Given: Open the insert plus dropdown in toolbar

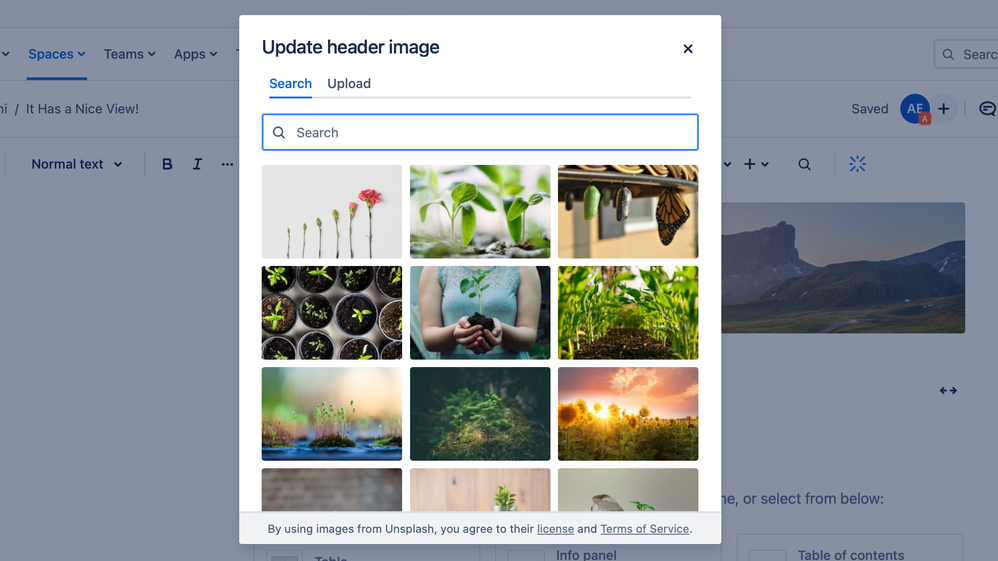Looking at the screenshot, I should click(x=756, y=164).
